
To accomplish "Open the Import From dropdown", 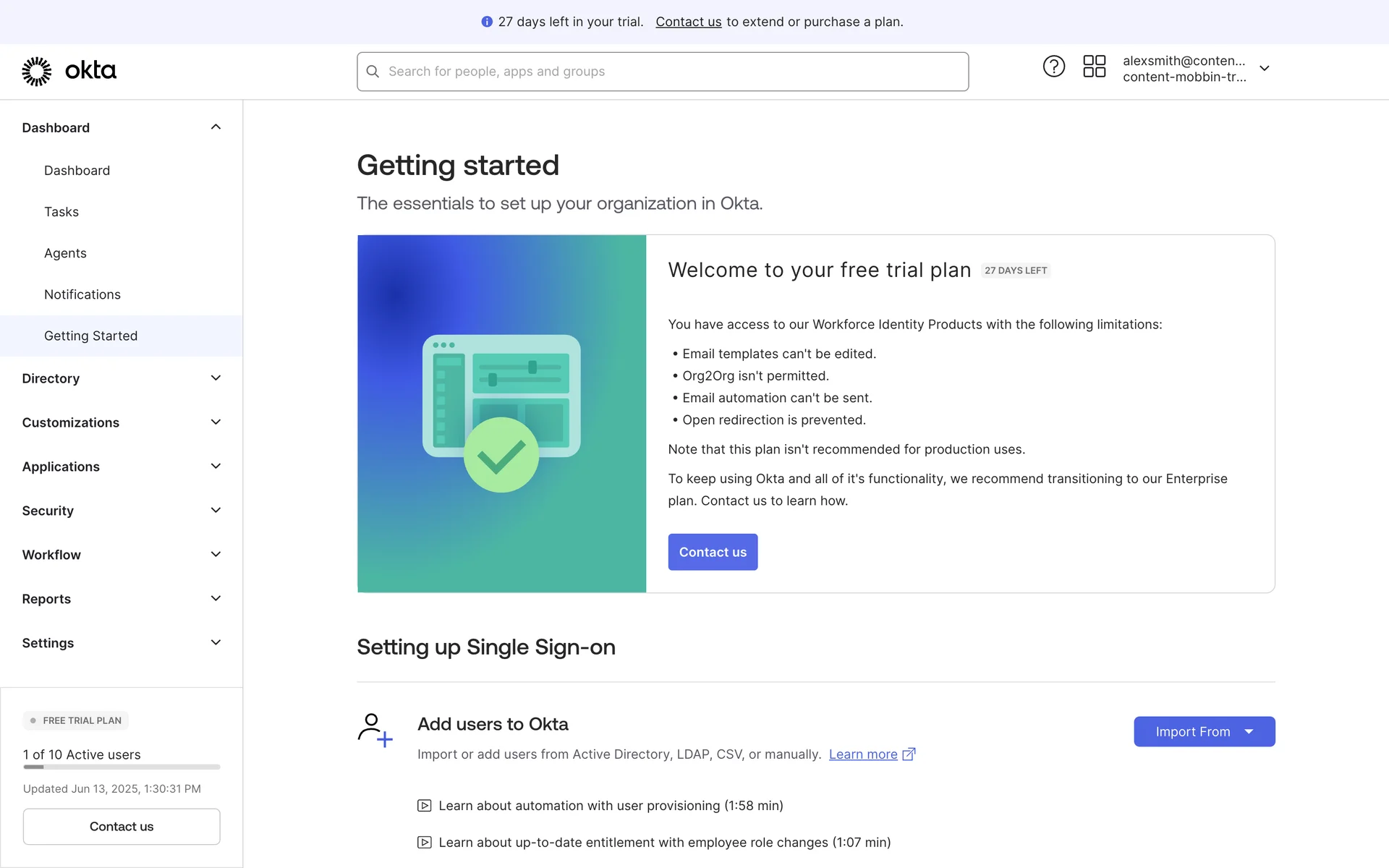I will pos(1204,732).
